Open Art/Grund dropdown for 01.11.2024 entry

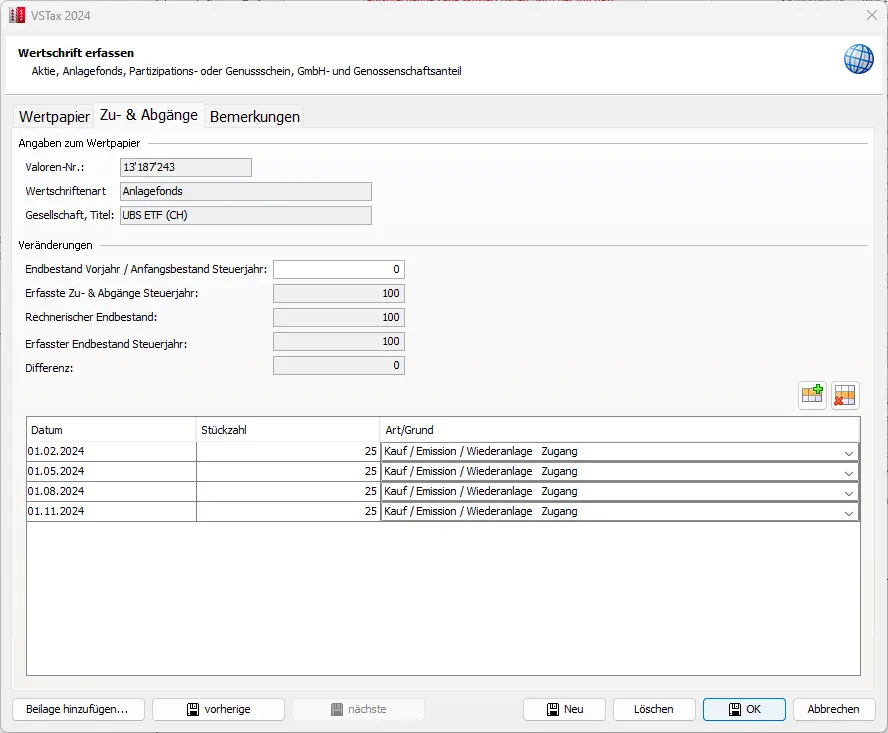pyautogui.click(x=849, y=512)
